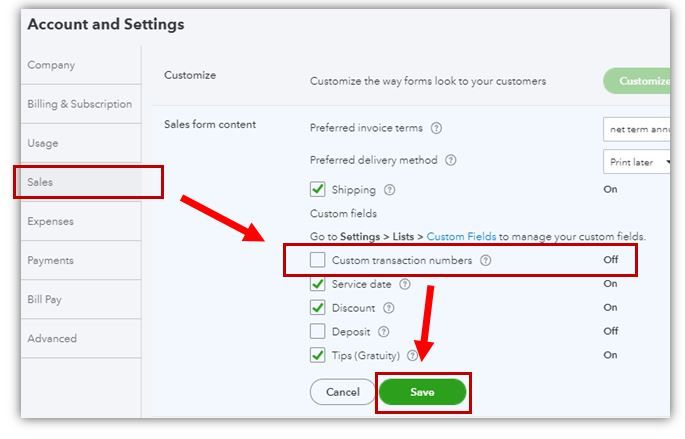Click the green Customize look button

pyautogui.click(x=638, y=81)
